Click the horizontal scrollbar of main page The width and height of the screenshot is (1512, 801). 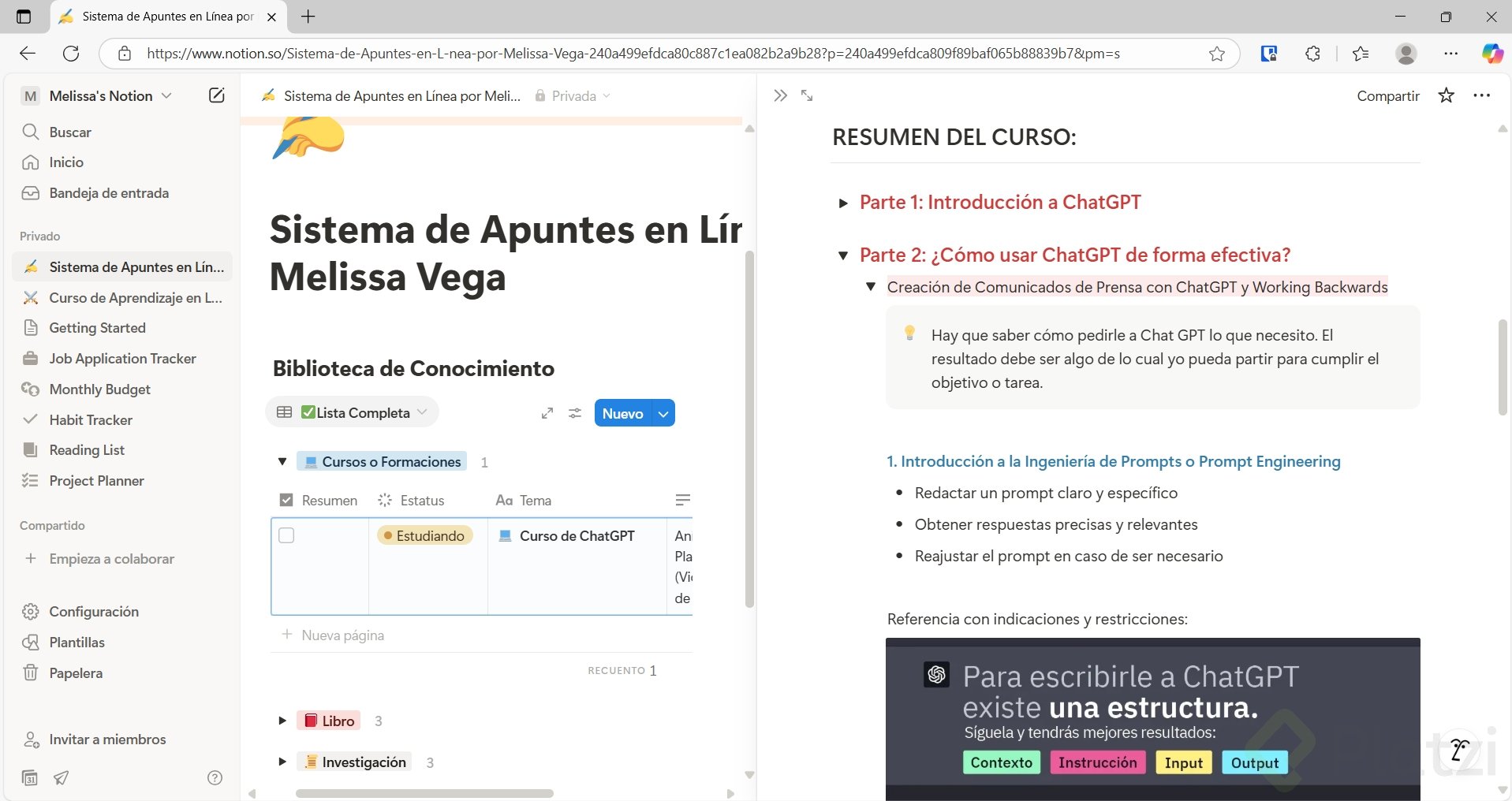pos(424,793)
